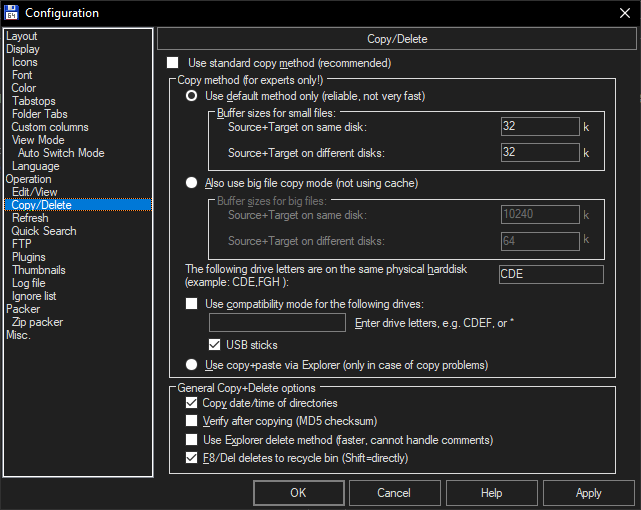Enable Use Explorer delete method option
This screenshot has height=510, width=641.
[192, 440]
